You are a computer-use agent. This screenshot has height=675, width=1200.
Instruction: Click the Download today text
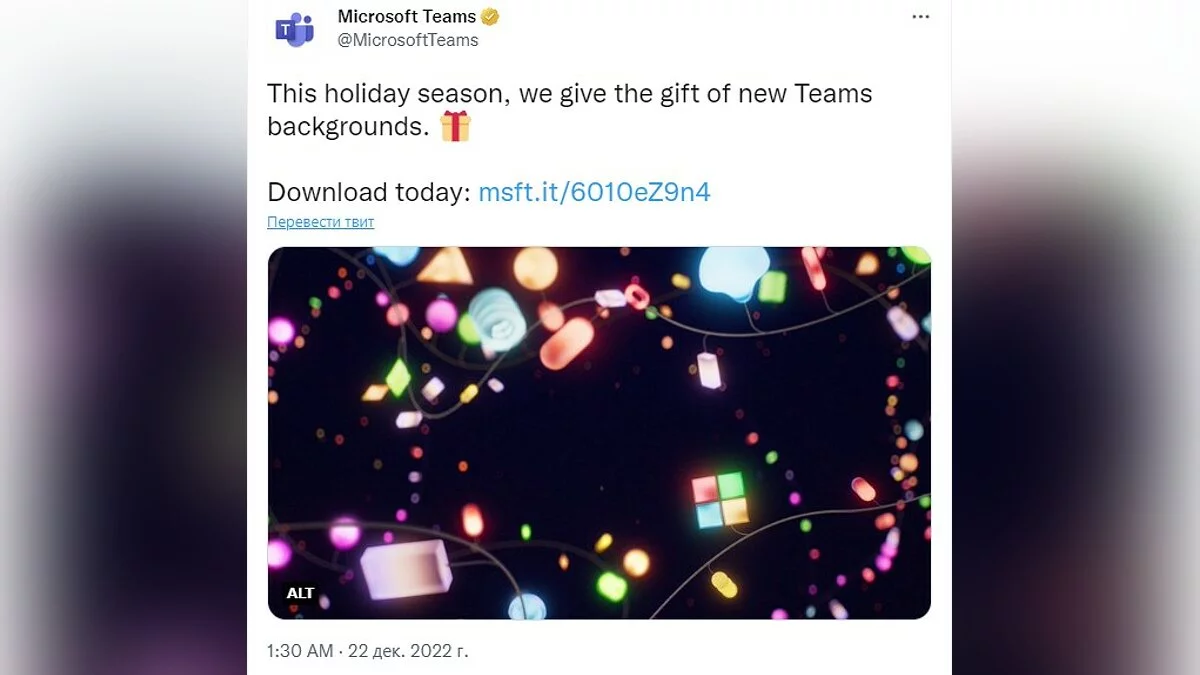click(368, 192)
